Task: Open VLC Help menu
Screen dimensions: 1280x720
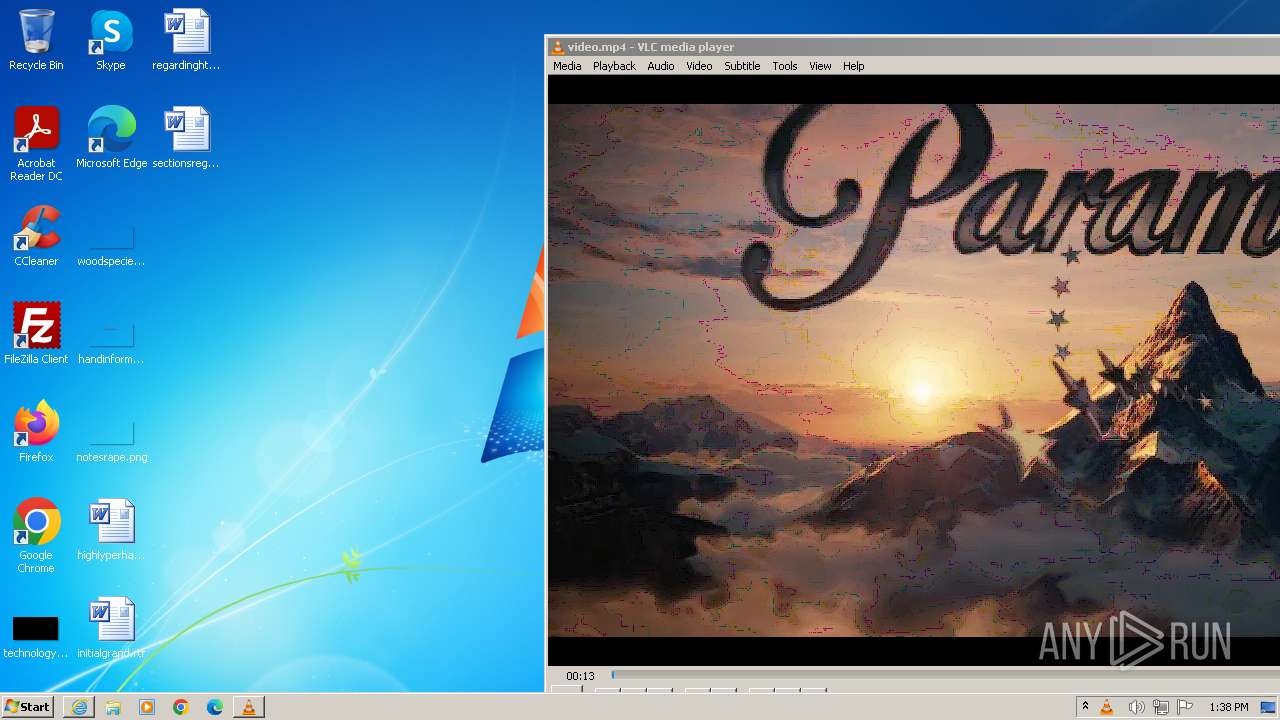Action: 853,66
